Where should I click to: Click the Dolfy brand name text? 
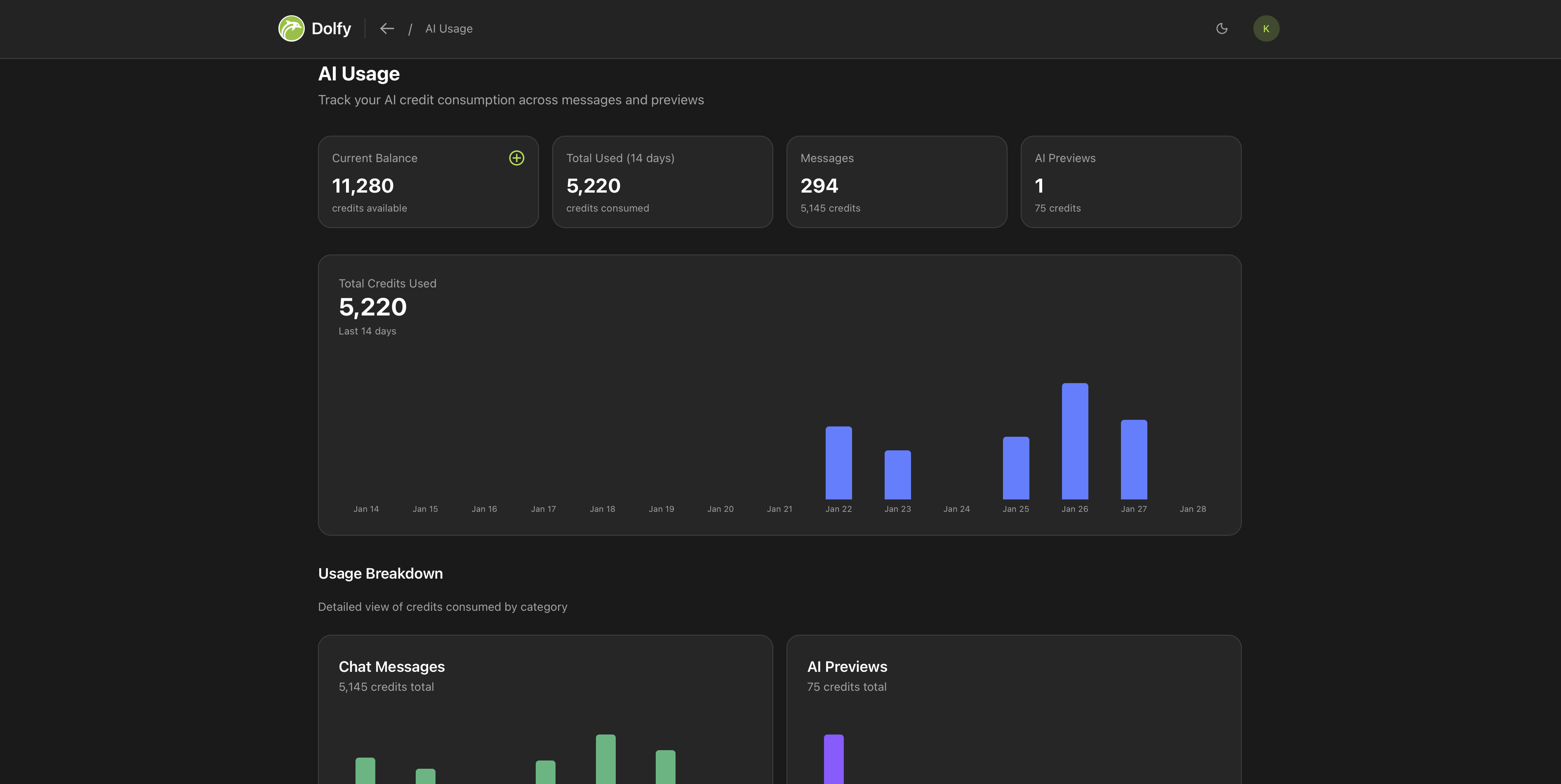click(x=331, y=28)
